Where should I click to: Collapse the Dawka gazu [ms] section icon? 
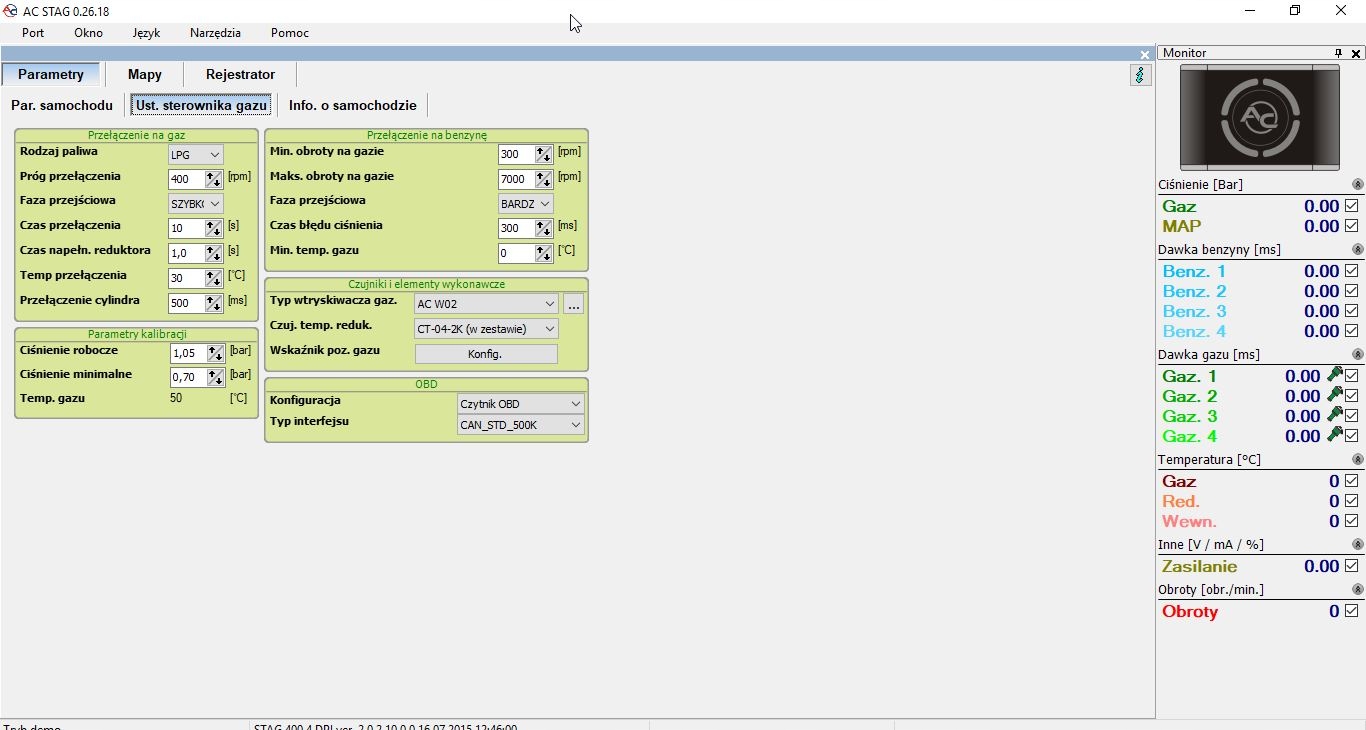point(1357,354)
